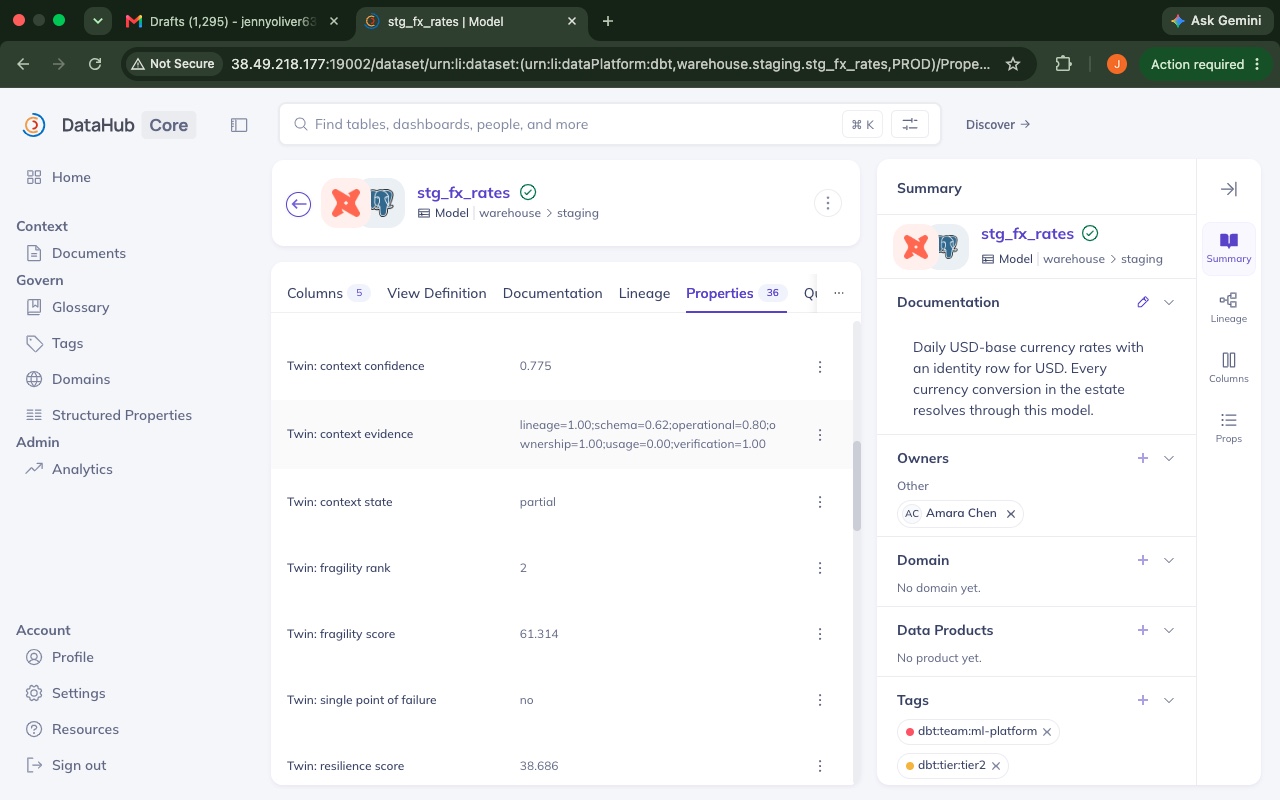Edit documentation with the pencil icon
The image size is (1280, 800).
pos(1143,302)
